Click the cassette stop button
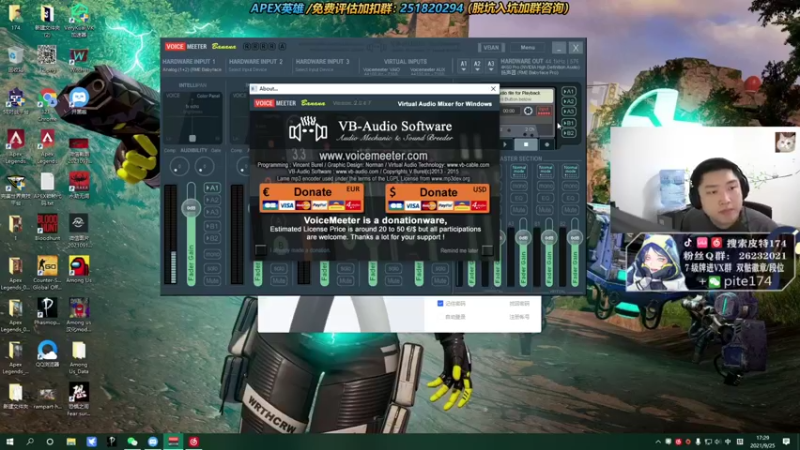Viewport: 800px width, 450px height. click(x=526, y=145)
